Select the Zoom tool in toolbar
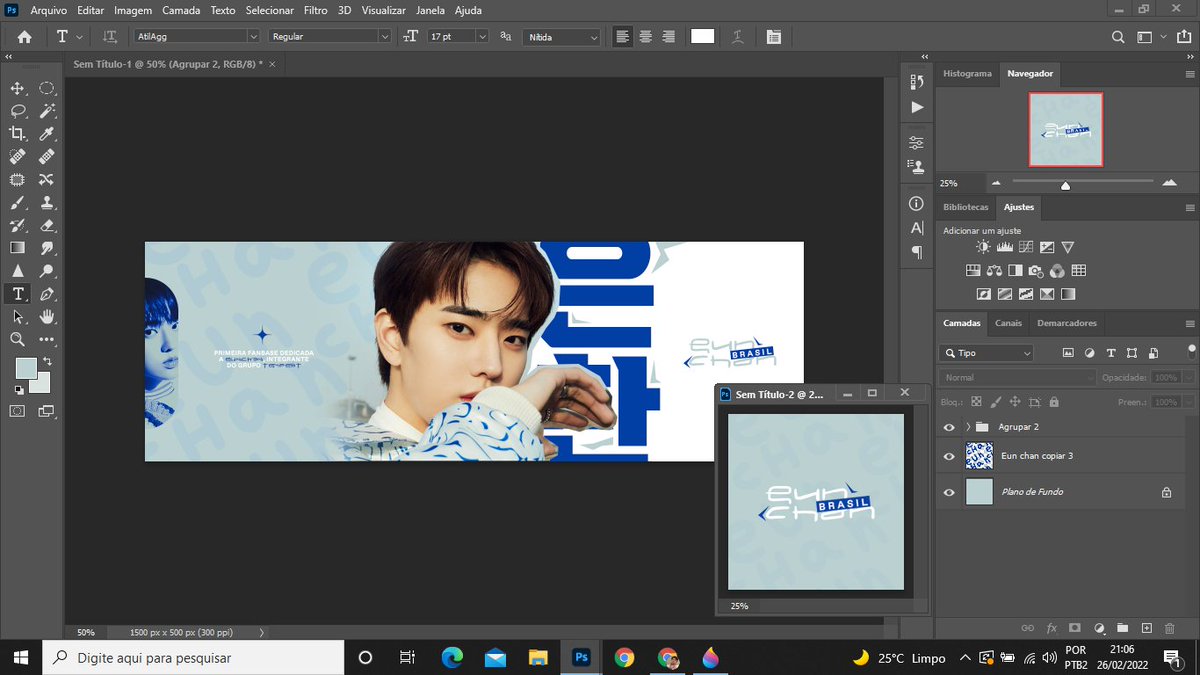1200x675 pixels. [x=17, y=339]
